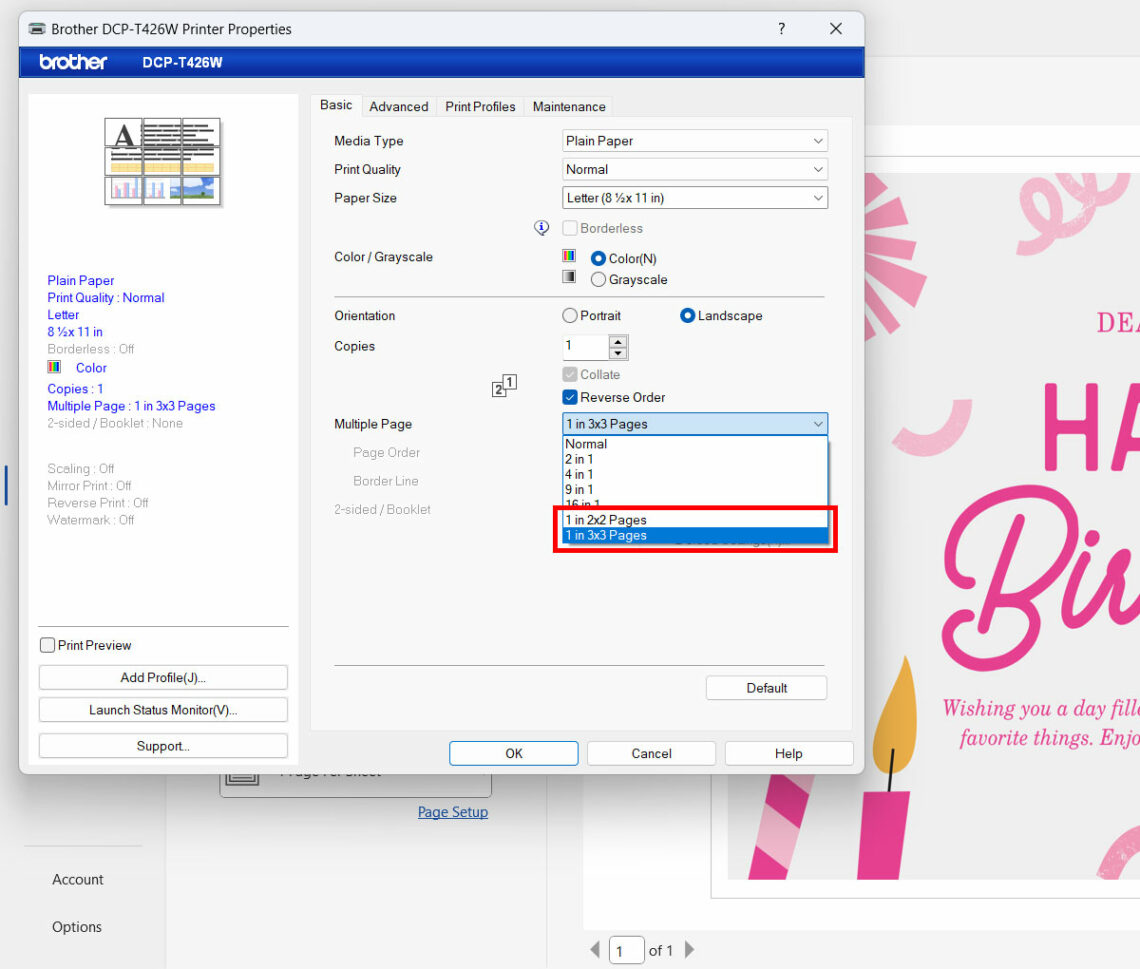This screenshot has width=1140, height=969.
Task: Click the help question mark in title bar
Action: tap(781, 29)
